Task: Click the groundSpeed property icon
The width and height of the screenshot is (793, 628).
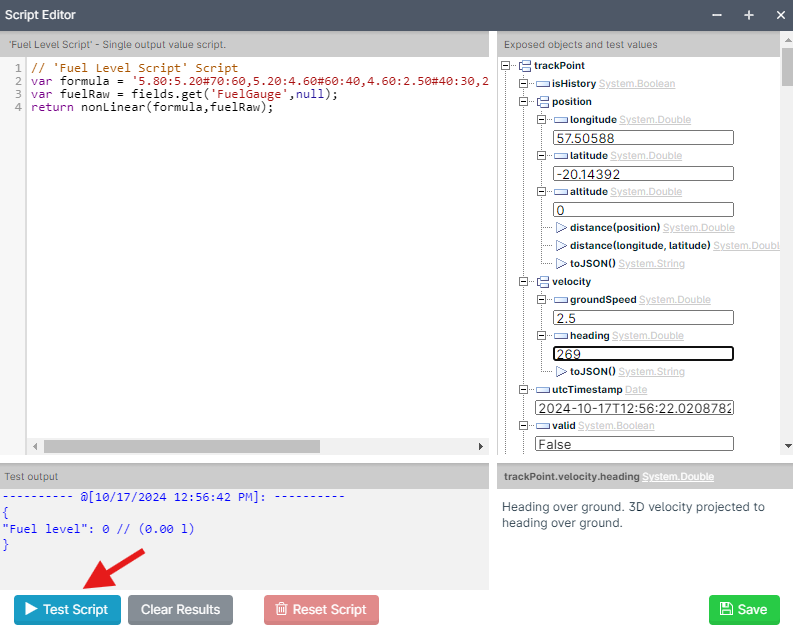Action: [561, 300]
